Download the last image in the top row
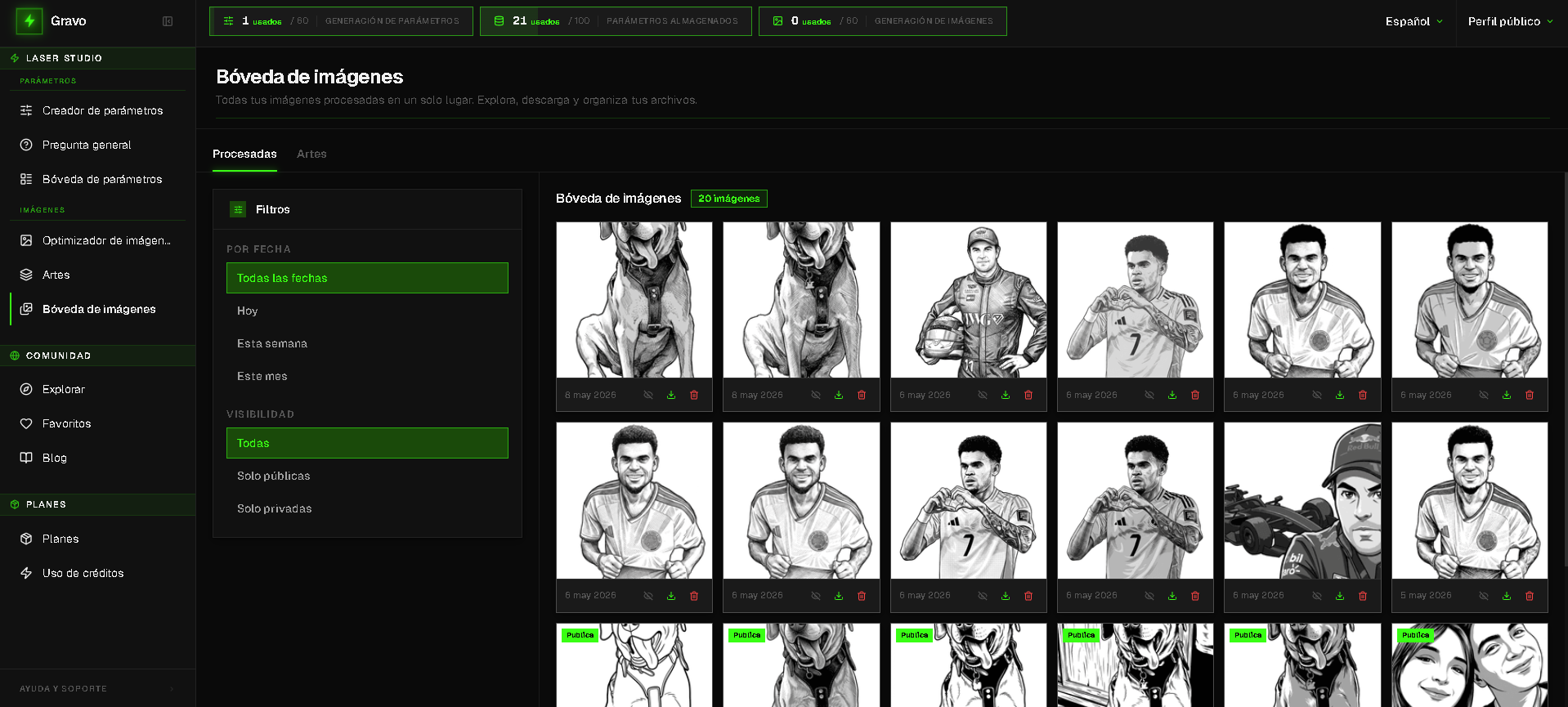 [x=1507, y=395]
